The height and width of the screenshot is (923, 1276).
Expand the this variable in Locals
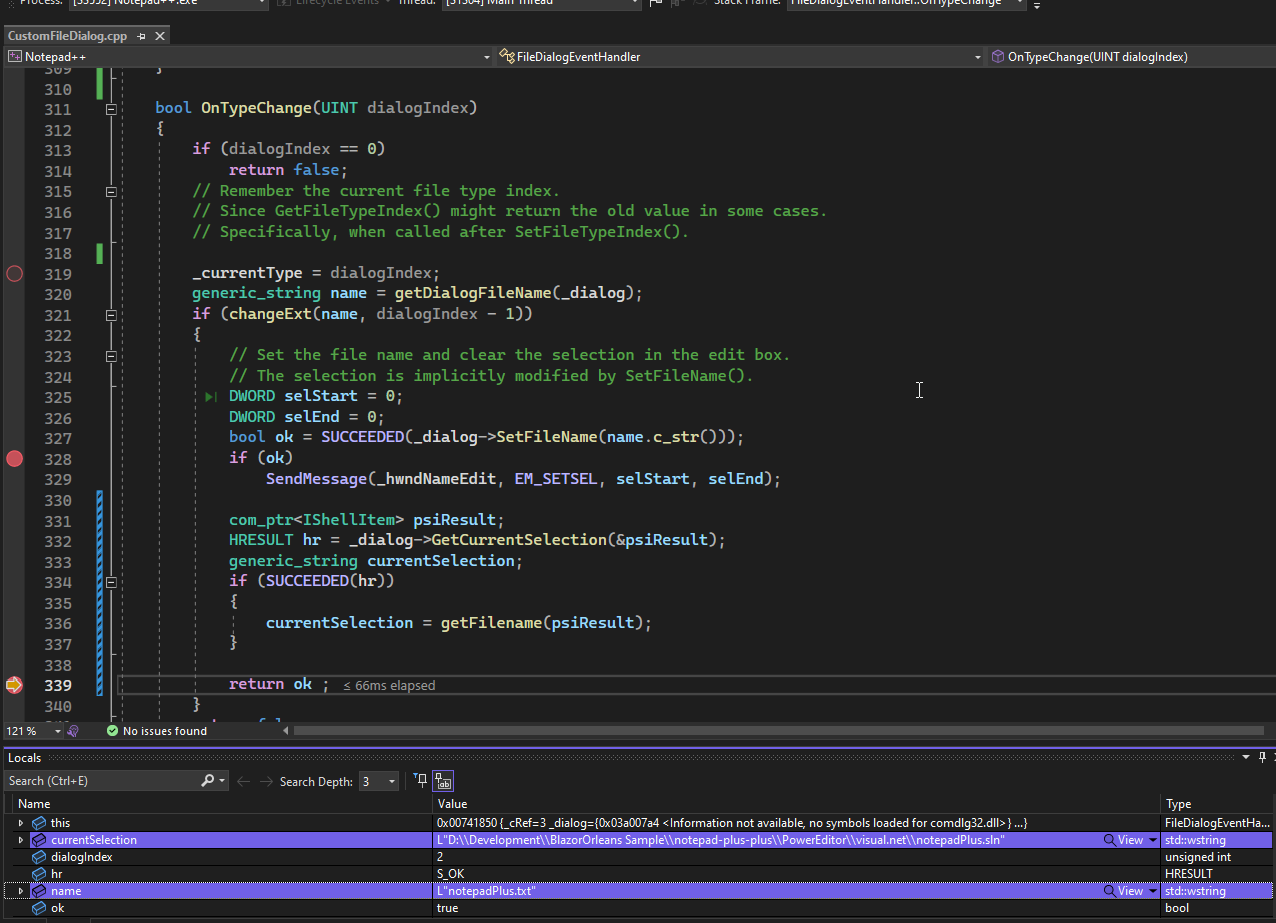click(x=21, y=823)
